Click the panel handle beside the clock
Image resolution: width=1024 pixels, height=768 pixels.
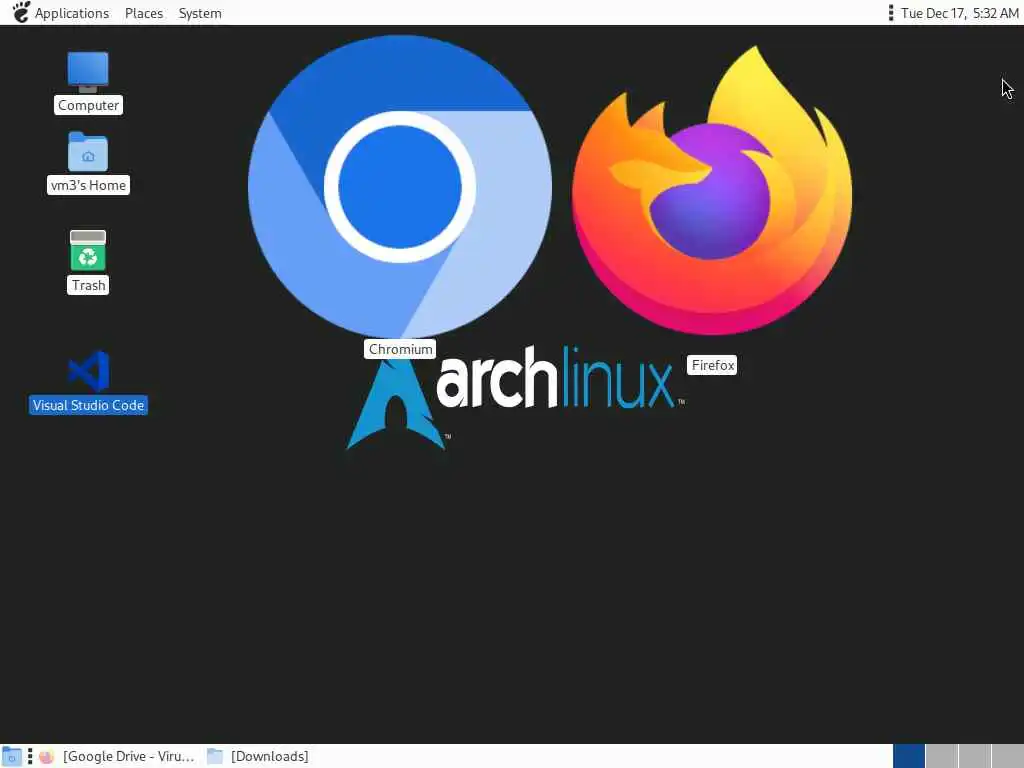[x=891, y=13]
